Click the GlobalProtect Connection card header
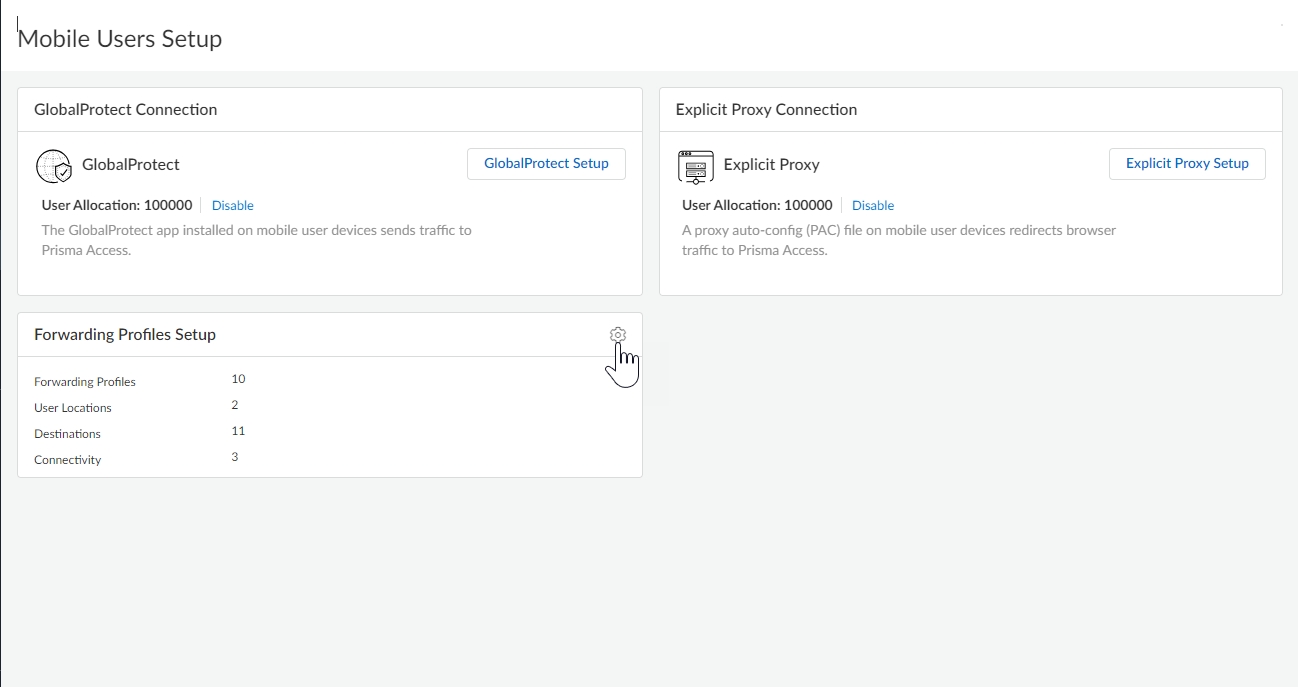The image size is (1298, 687). [126, 110]
